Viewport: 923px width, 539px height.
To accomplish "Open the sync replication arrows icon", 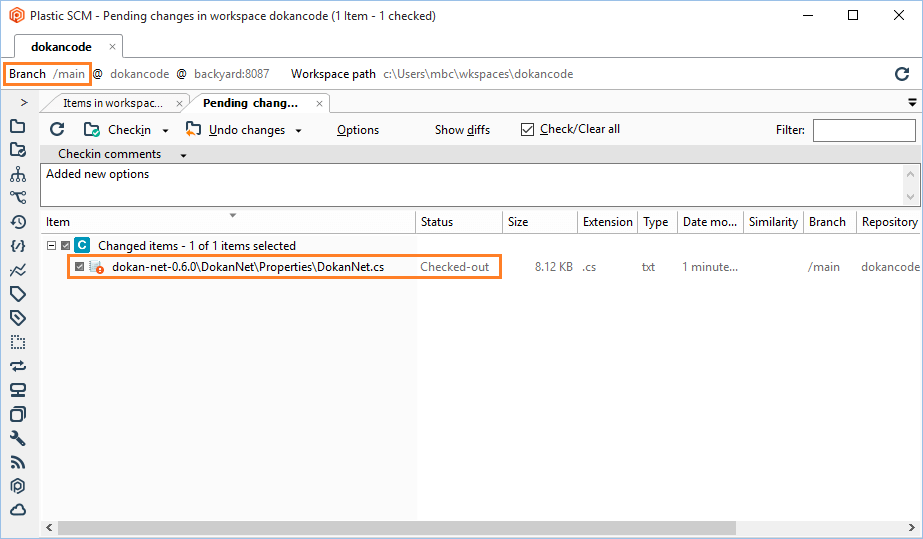I will pos(17,366).
